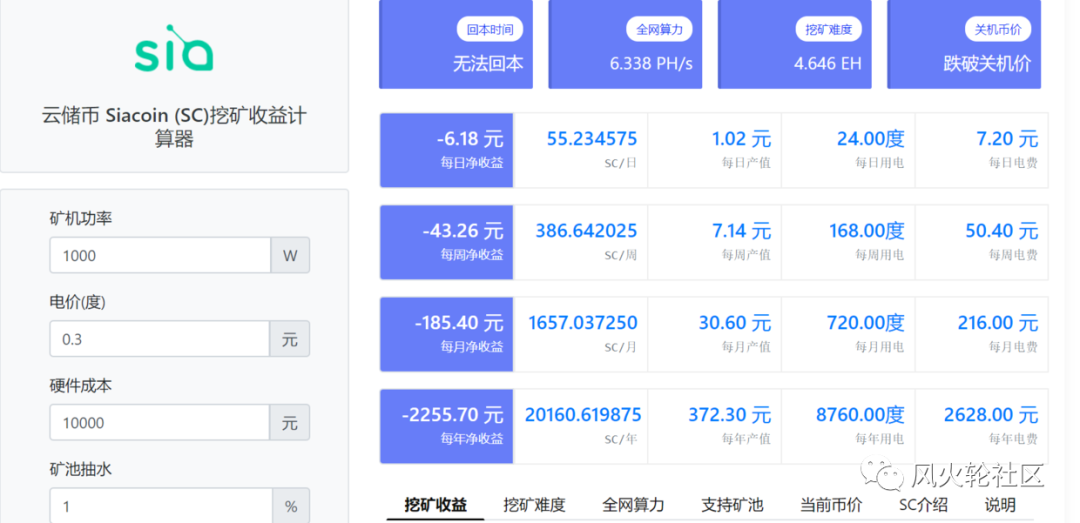Focus the 硬件成本 input showing 10000
Viewport: 1080px width, 523px height.
(x=160, y=422)
